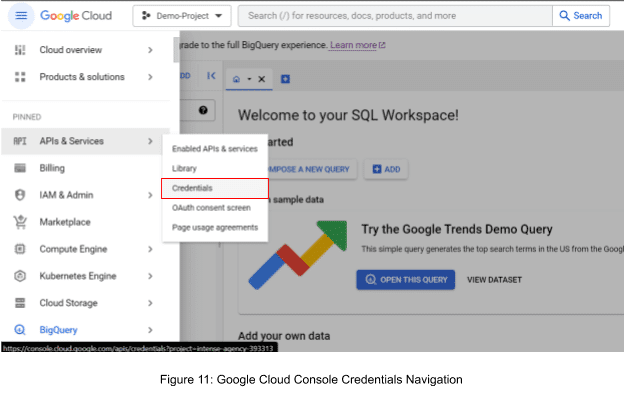624x396 pixels.
Task: Open Billing in sidebar
Action: click(86, 168)
